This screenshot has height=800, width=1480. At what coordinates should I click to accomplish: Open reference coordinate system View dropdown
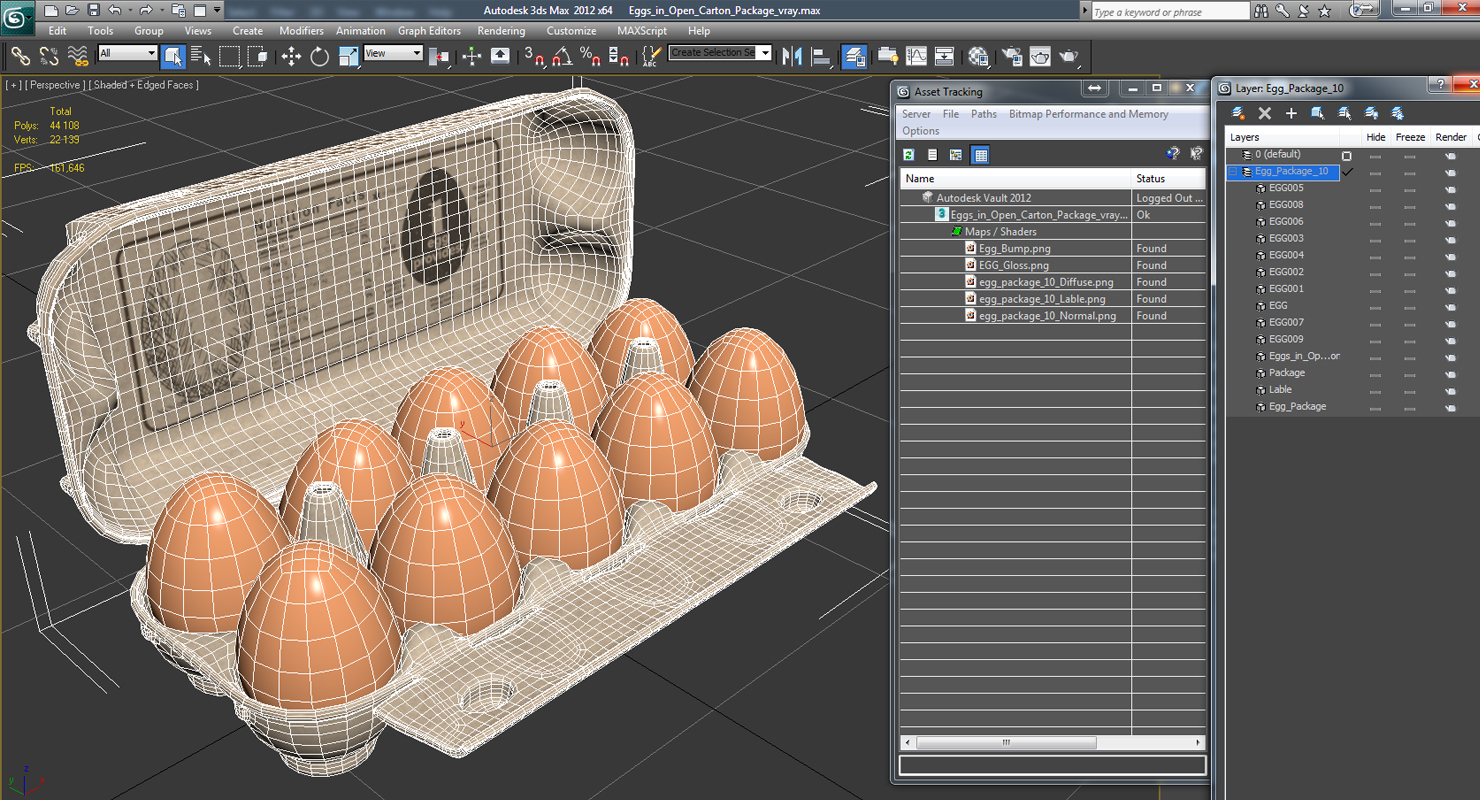(x=393, y=53)
